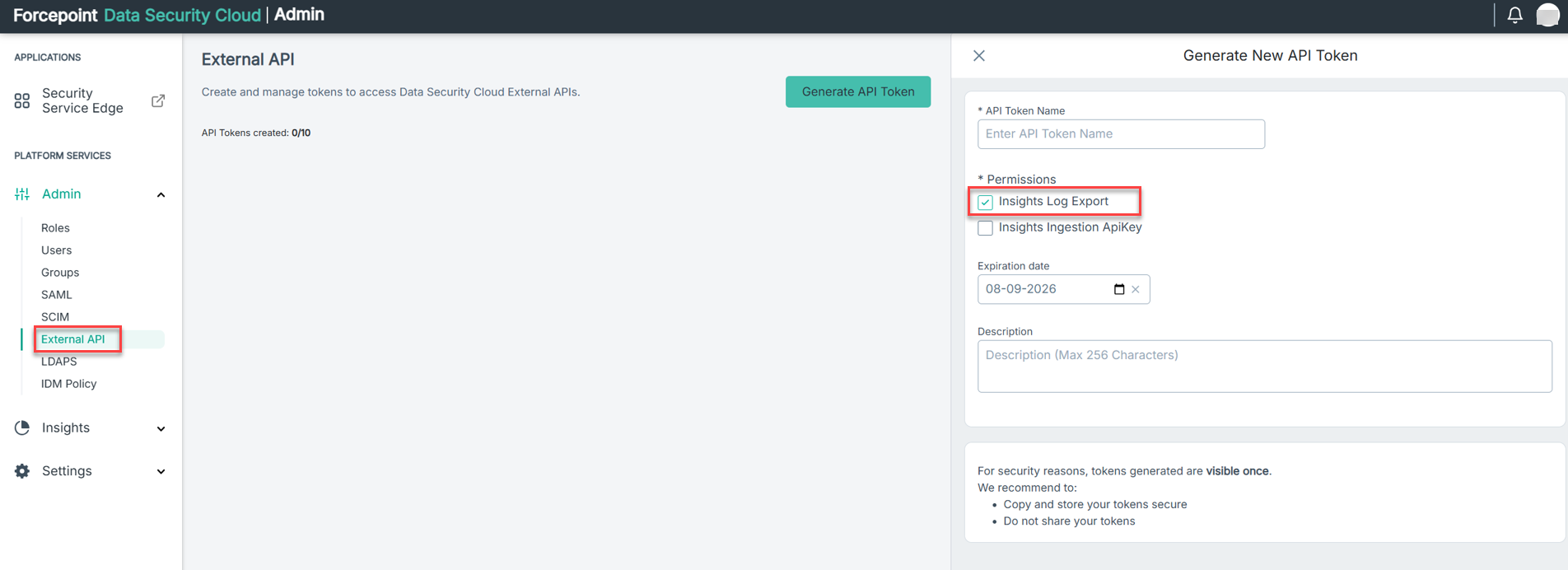Screen dimensions: 1568x570
Task: Click into the Description text area
Action: pyautogui.click(x=1263, y=367)
